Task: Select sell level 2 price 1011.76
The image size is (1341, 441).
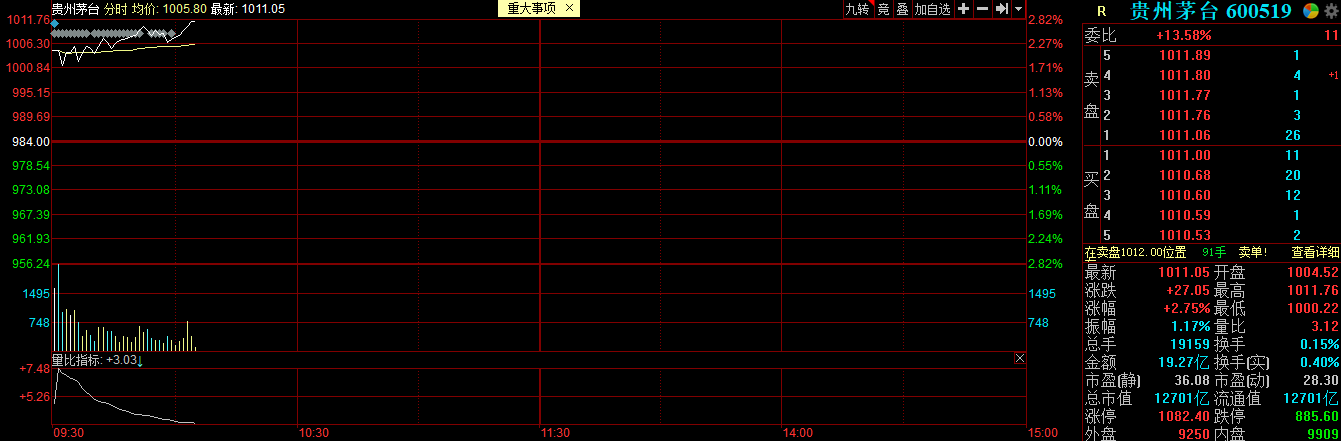Action: [x=1185, y=115]
